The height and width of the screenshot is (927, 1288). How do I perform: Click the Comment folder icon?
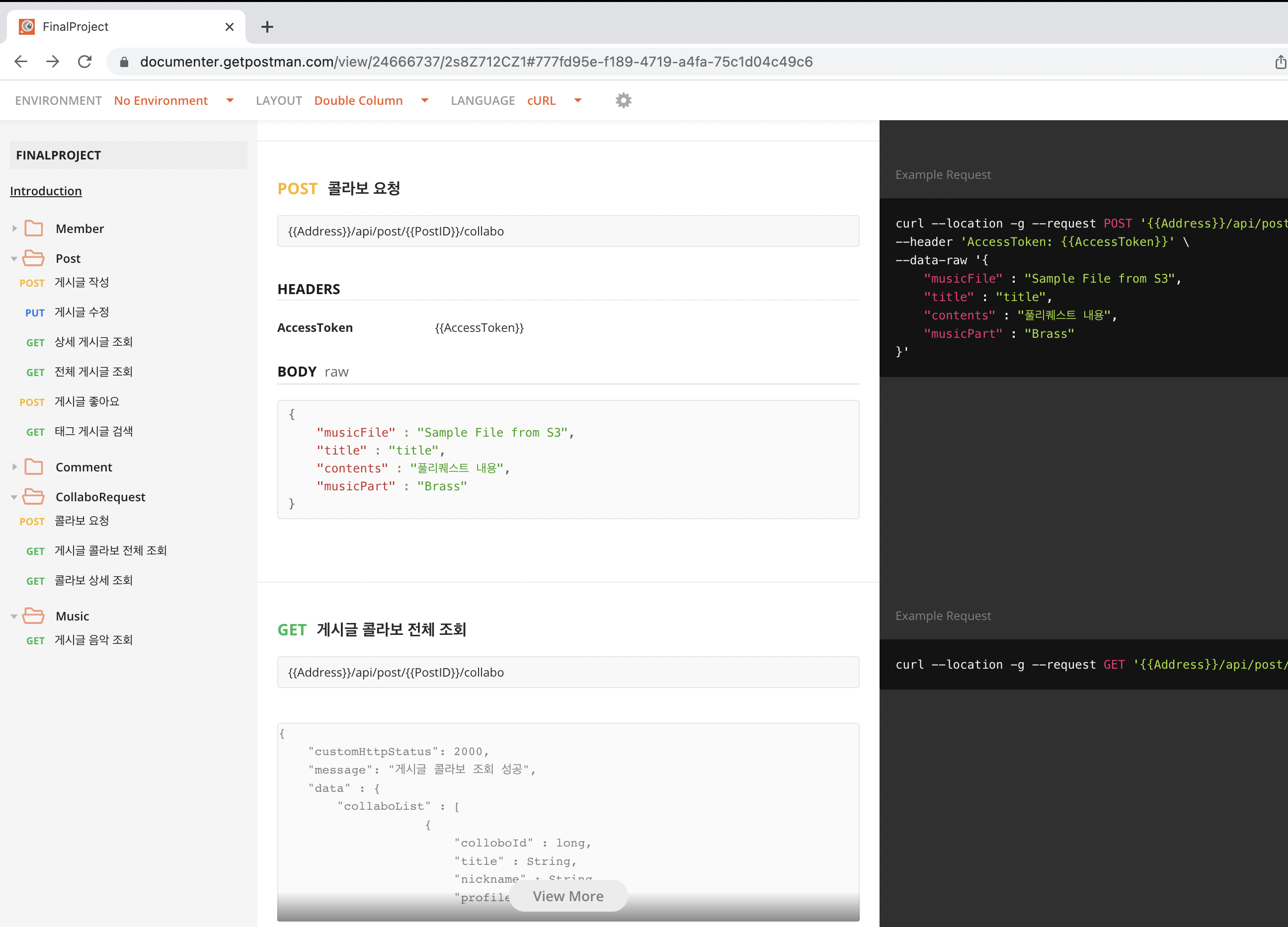coord(33,466)
